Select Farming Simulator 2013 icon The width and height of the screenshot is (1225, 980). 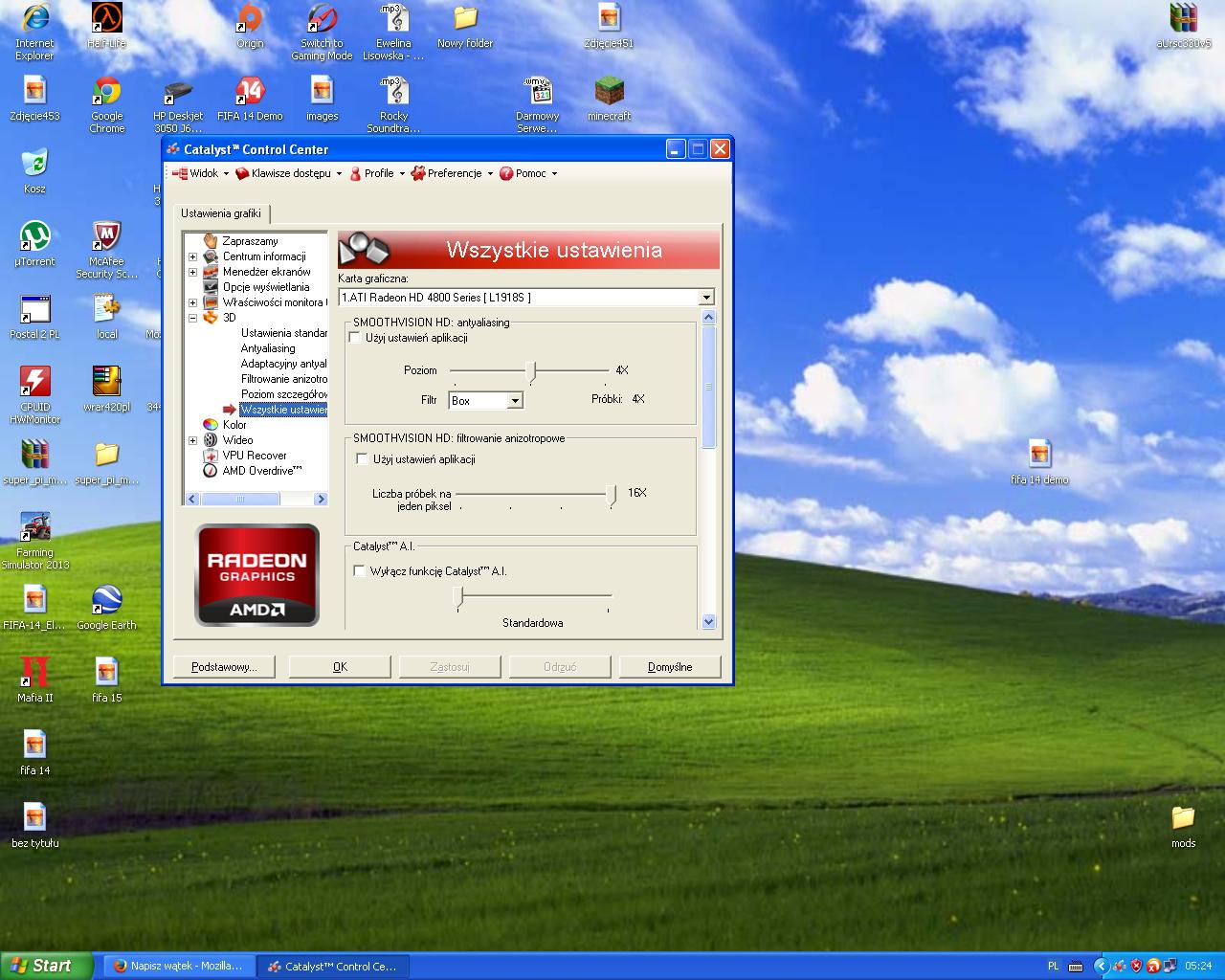coord(34,542)
